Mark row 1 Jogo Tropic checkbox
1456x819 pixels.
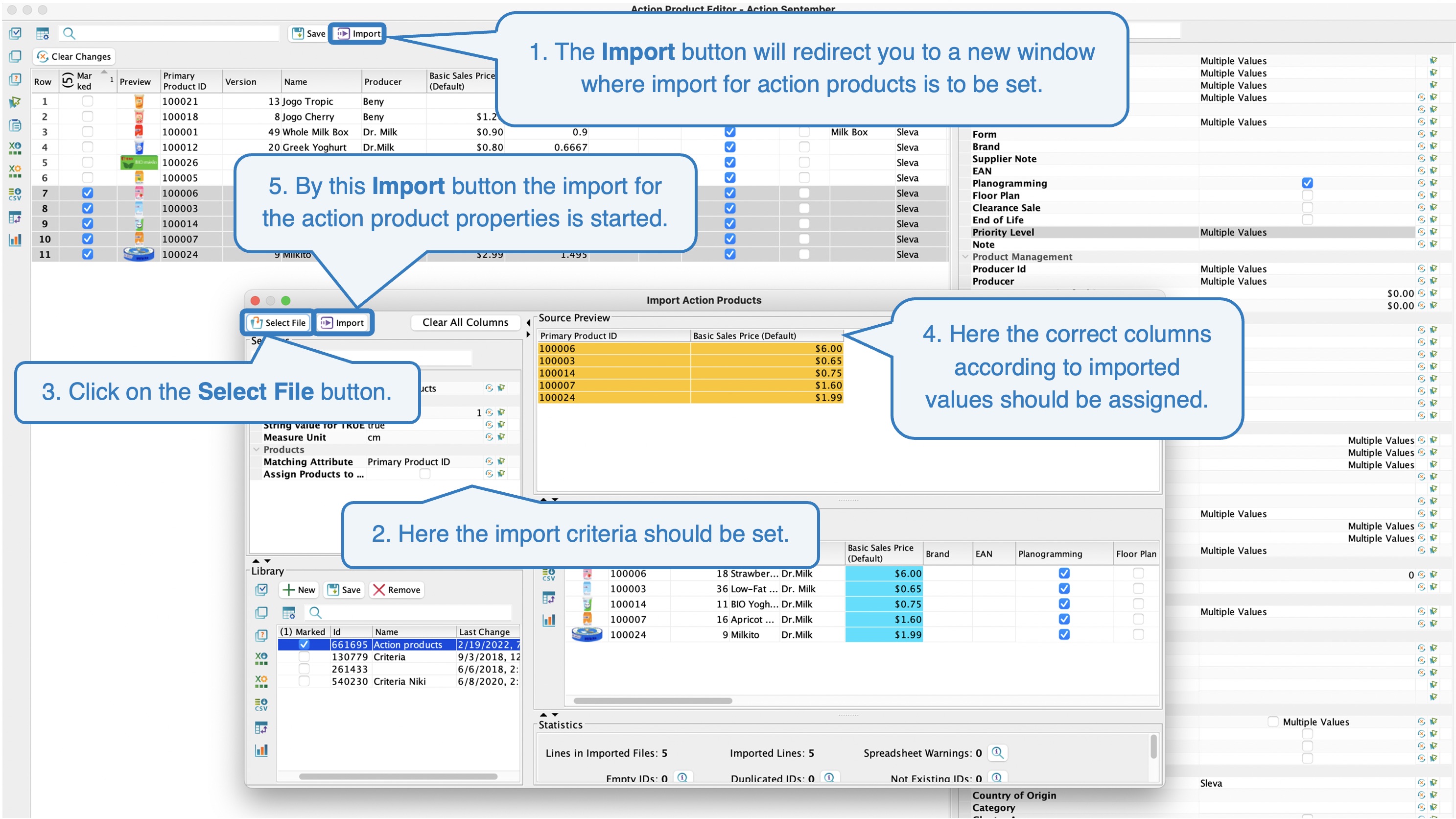[x=88, y=101]
